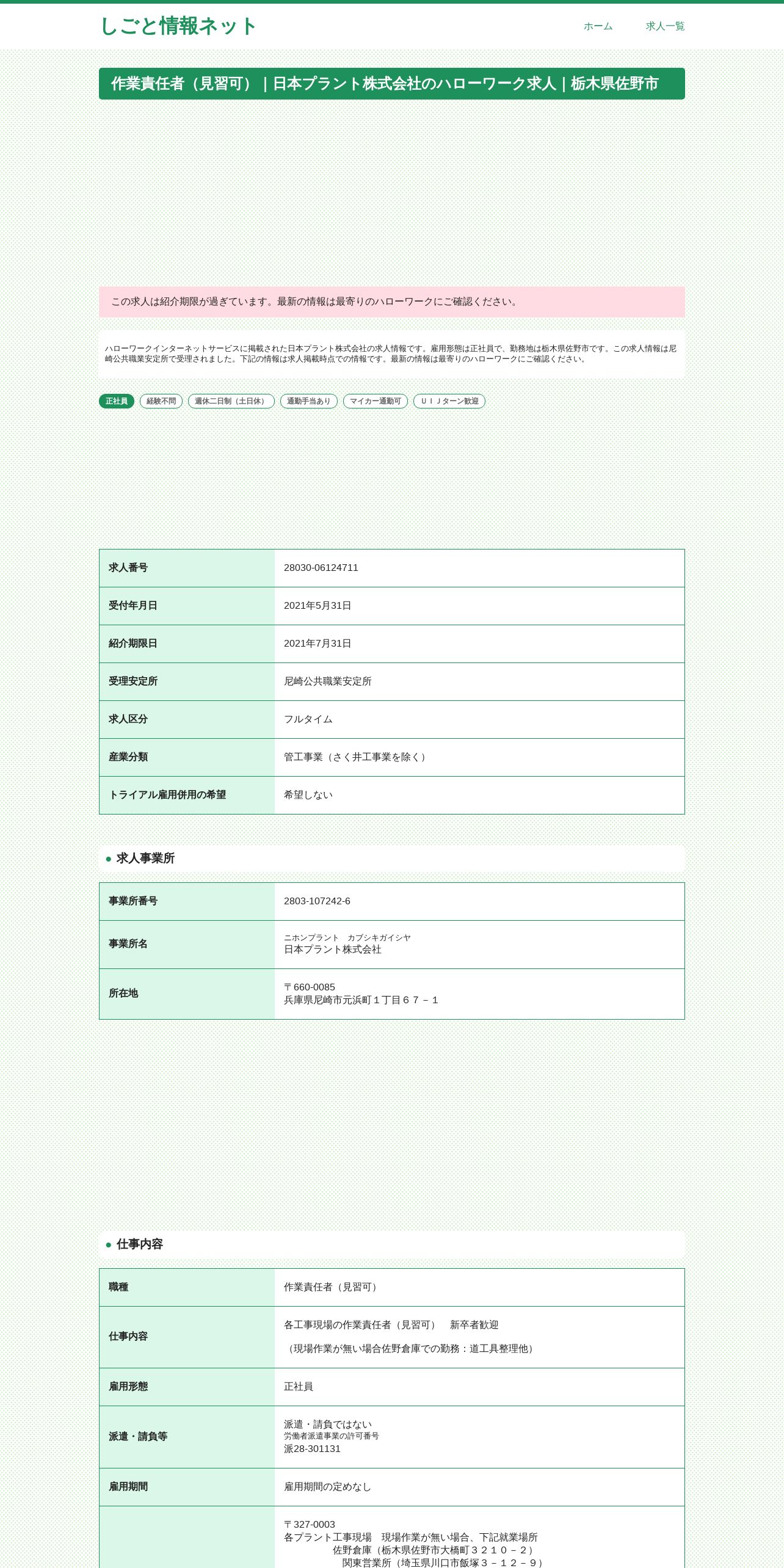Click the 雇用形態 value 正社員
784x1568 pixels.
299,1387
